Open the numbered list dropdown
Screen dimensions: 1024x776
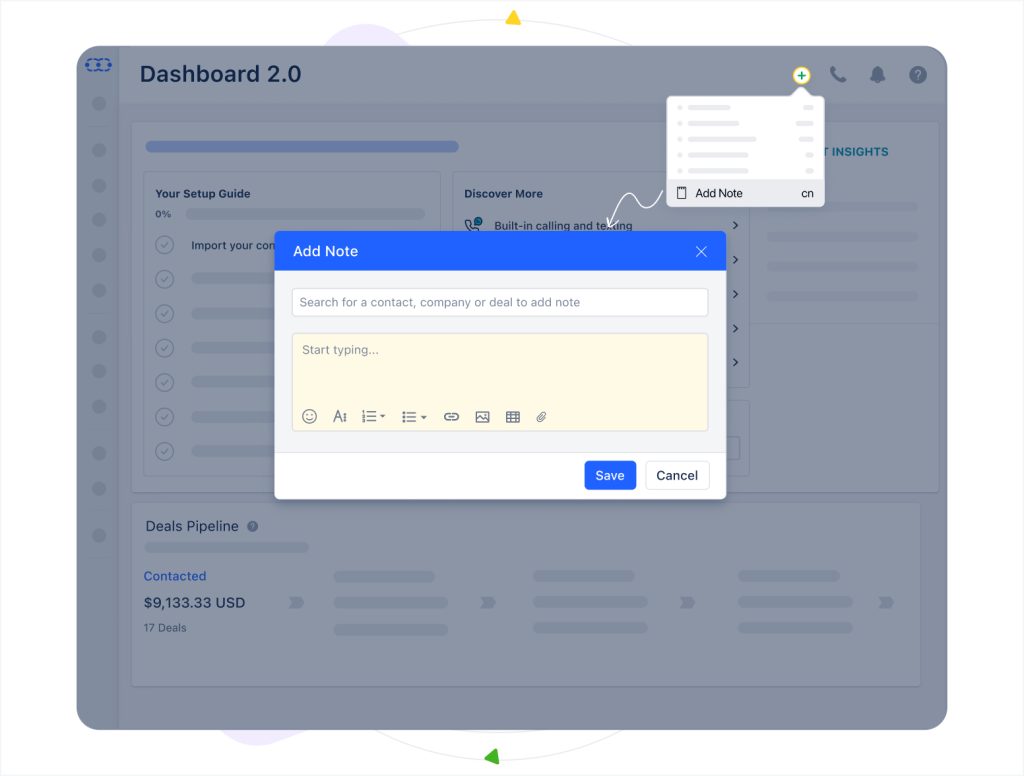point(373,417)
